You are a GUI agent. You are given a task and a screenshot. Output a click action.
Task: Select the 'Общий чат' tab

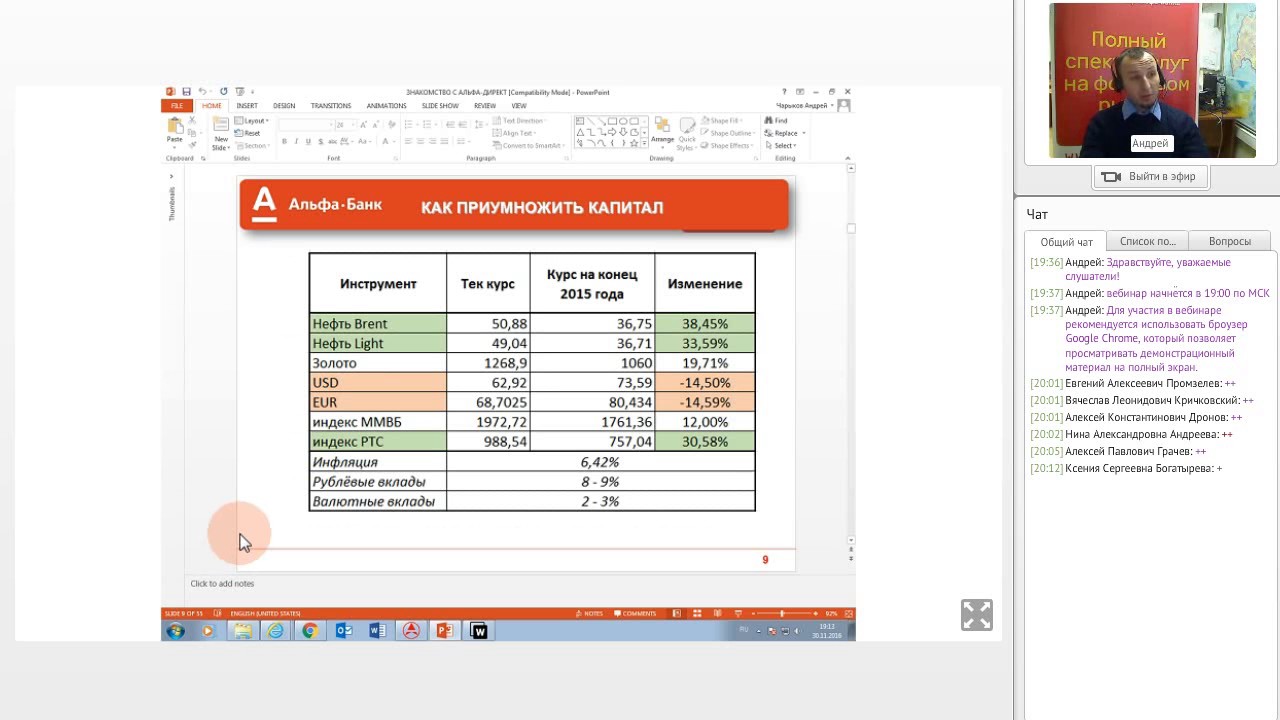1066,242
